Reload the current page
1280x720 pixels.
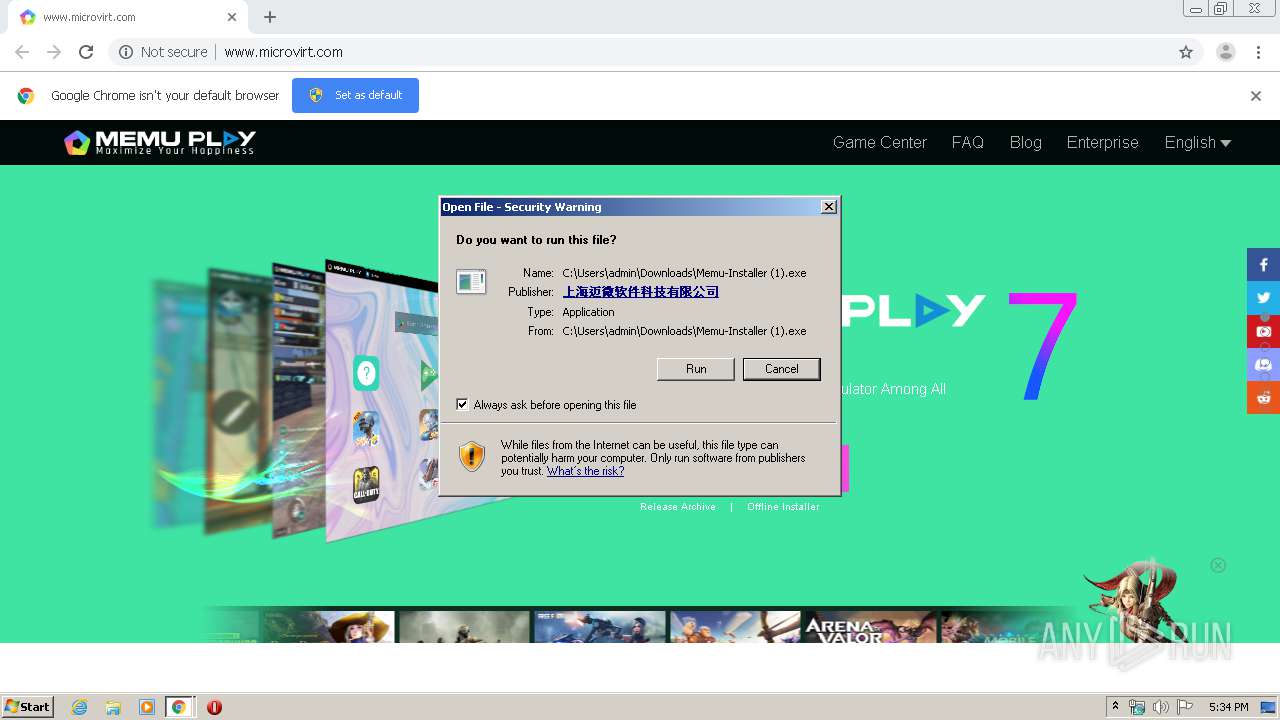click(x=86, y=52)
